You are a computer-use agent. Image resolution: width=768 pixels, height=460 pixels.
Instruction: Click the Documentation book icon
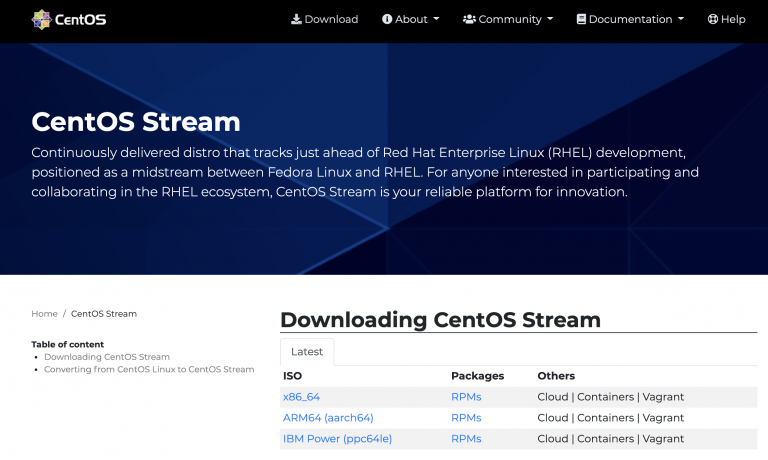(x=581, y=19)
